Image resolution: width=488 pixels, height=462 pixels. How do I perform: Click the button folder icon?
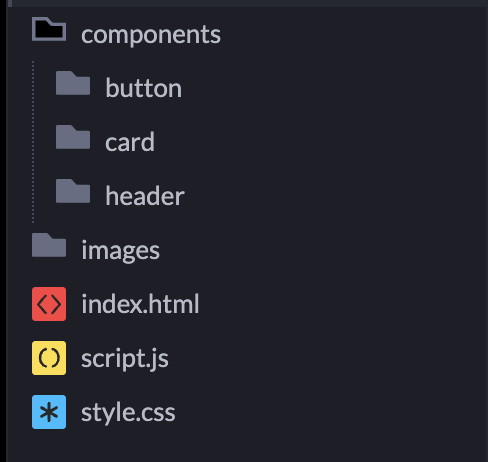(x=73, y=83)
